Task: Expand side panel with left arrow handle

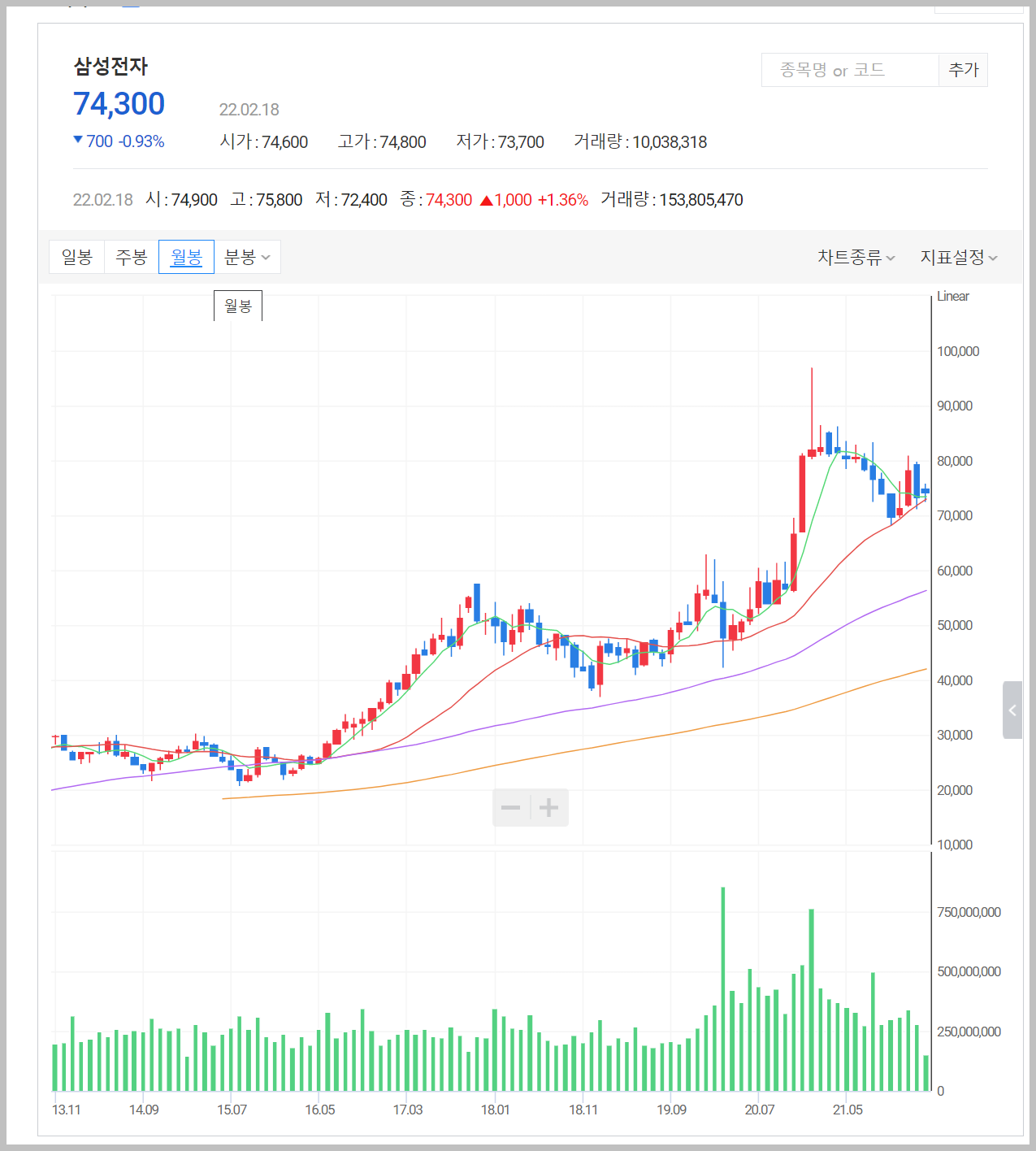Action: (1012, 710)
